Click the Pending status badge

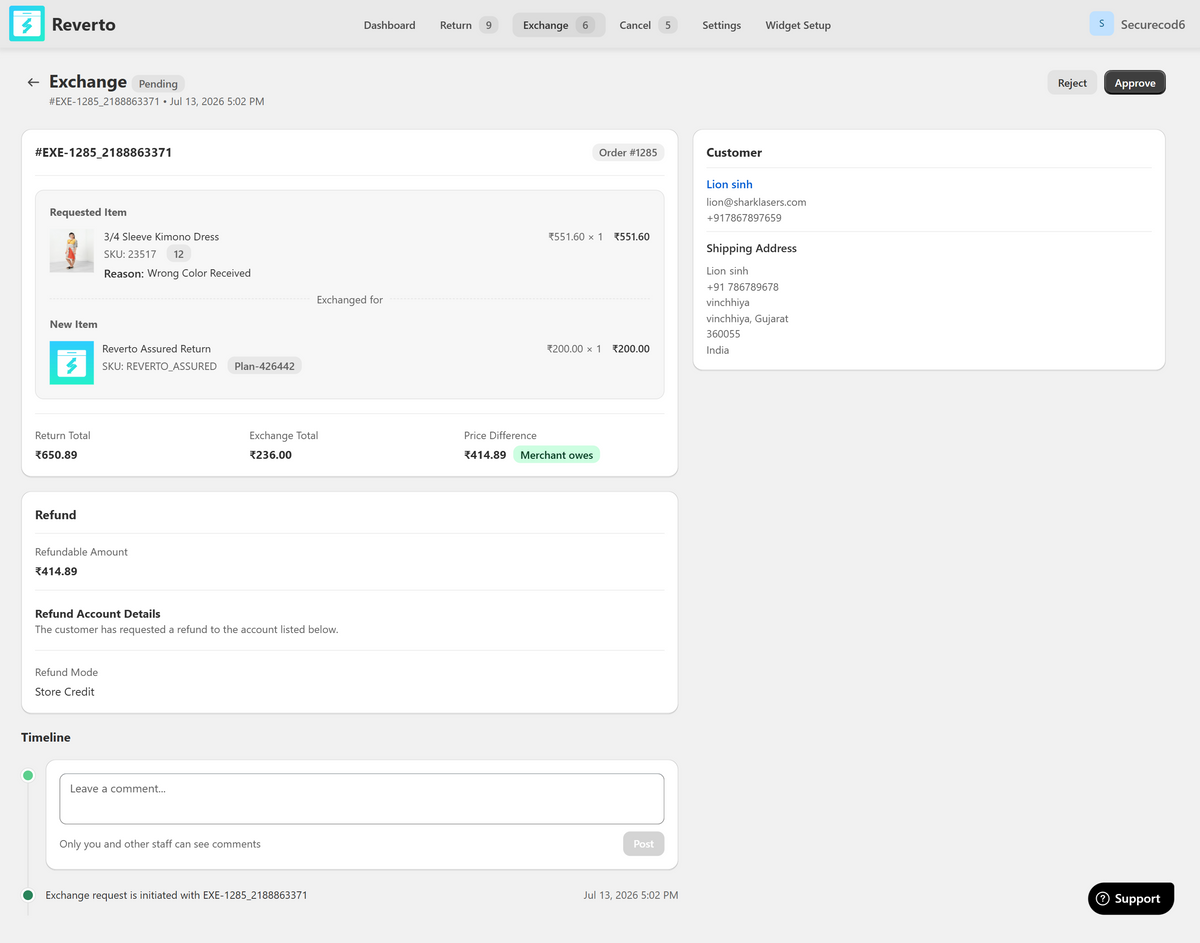coord(158,84)
